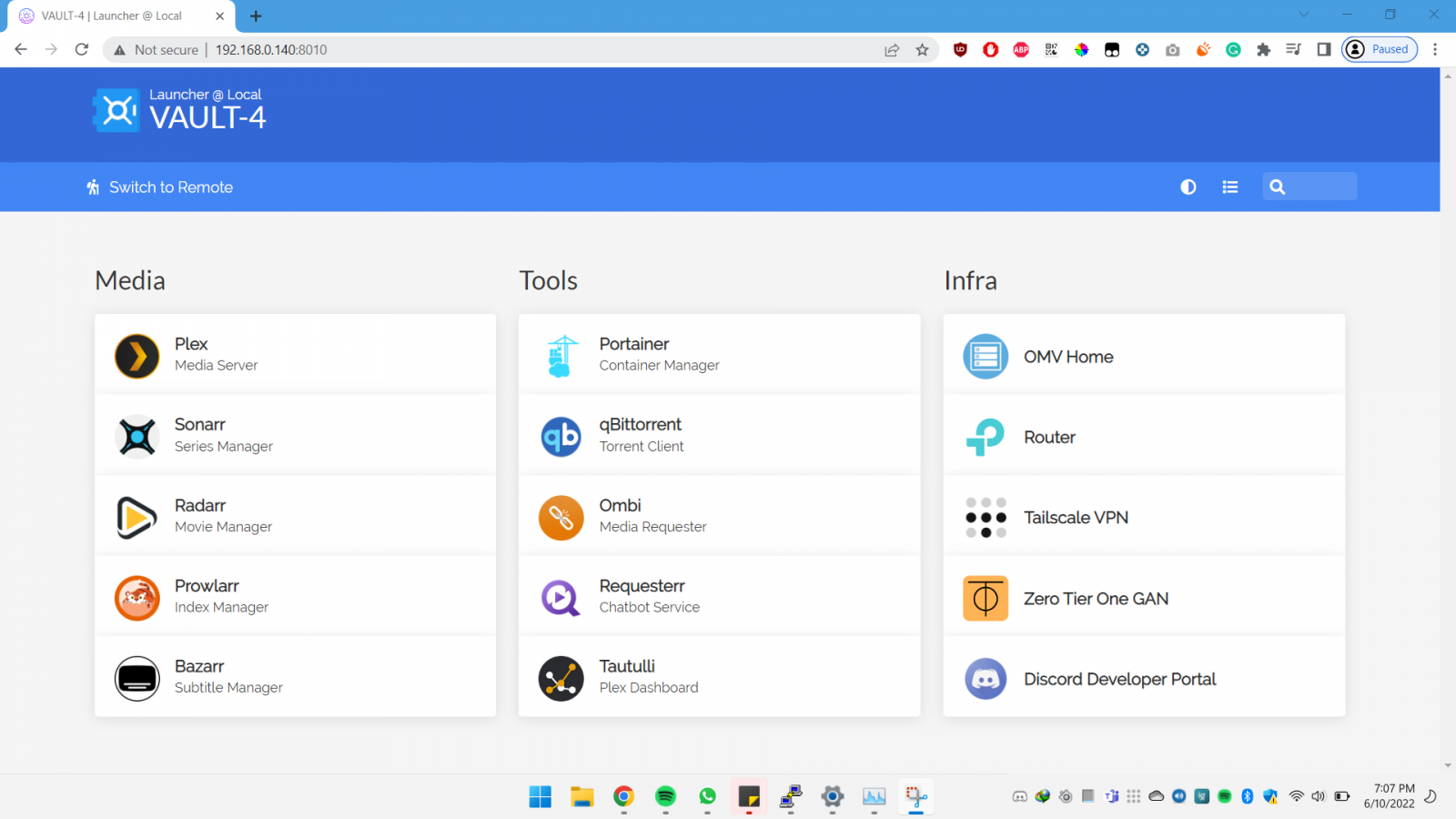
Task: Toggle the browser side panel
Action: [1324, 50]
